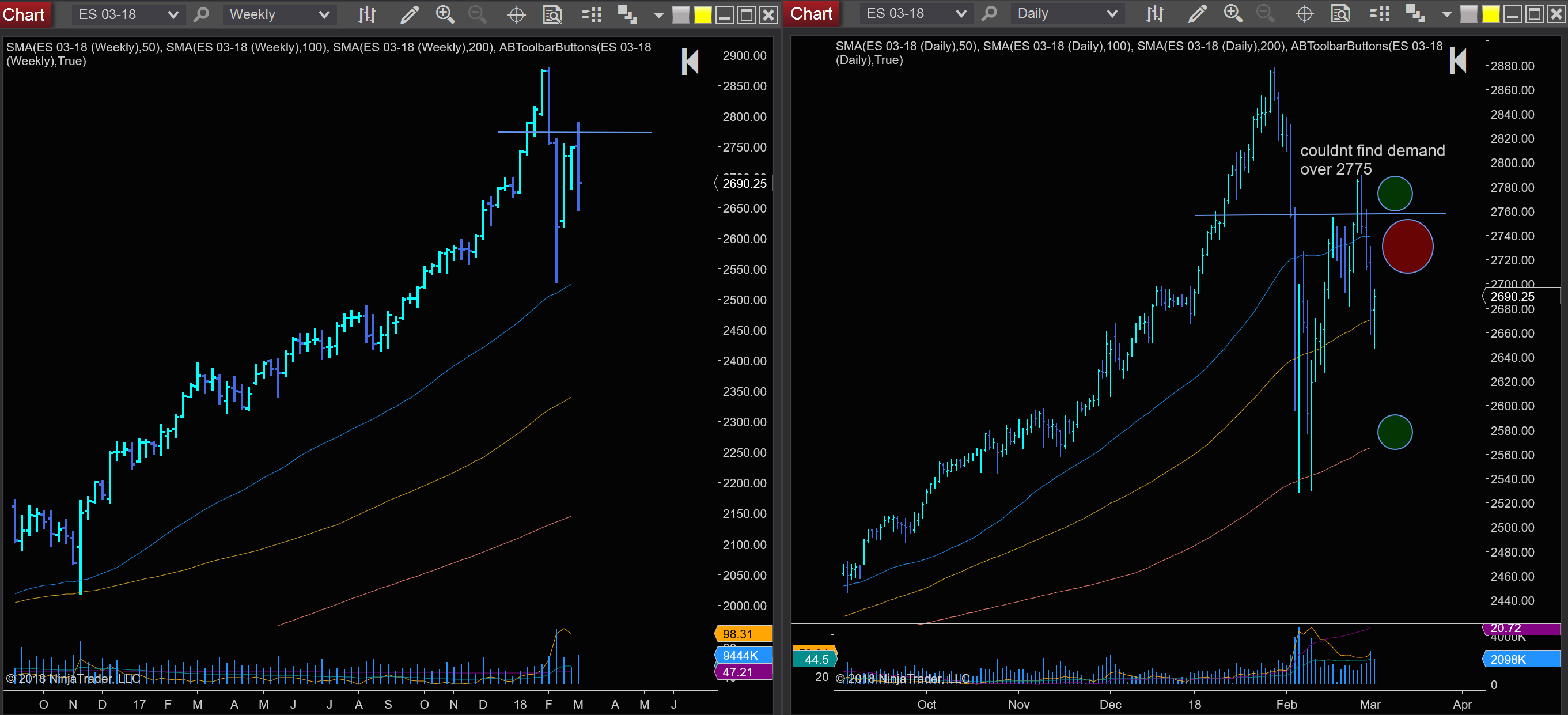This screenshot has height=715, width=1568.
Task: Open instrument dropdown in Weekly chart
Action: [x=128, y=14]
